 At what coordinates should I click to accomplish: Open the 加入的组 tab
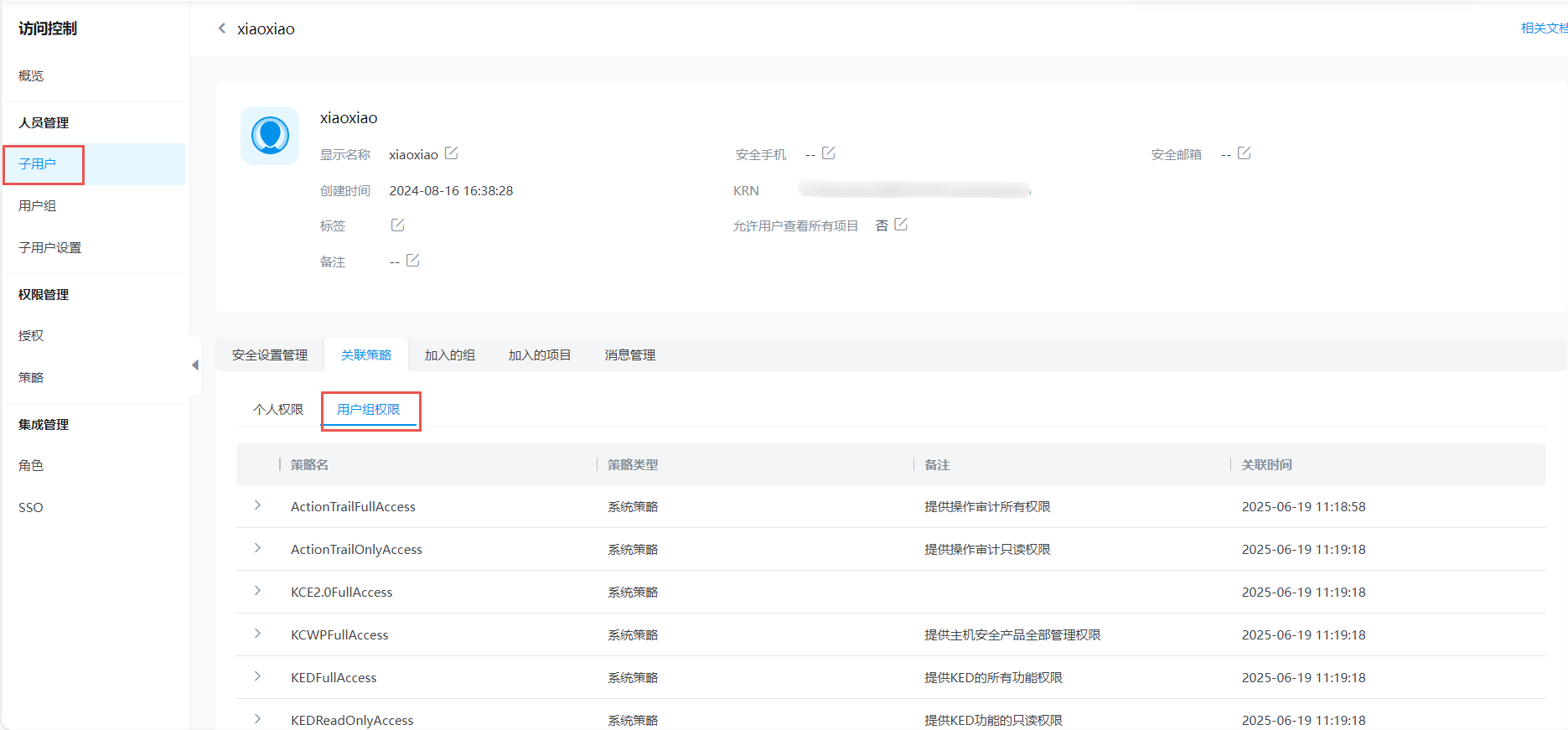450,355
